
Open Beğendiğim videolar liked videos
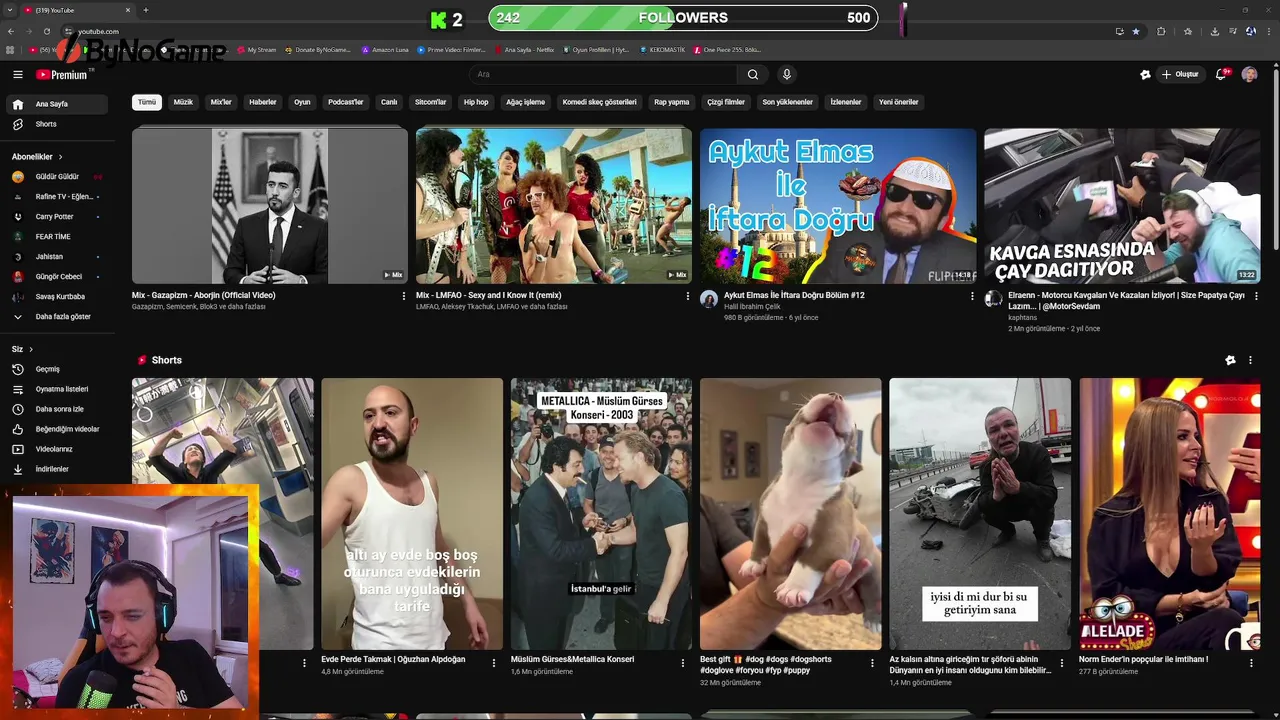click(58, 429)
